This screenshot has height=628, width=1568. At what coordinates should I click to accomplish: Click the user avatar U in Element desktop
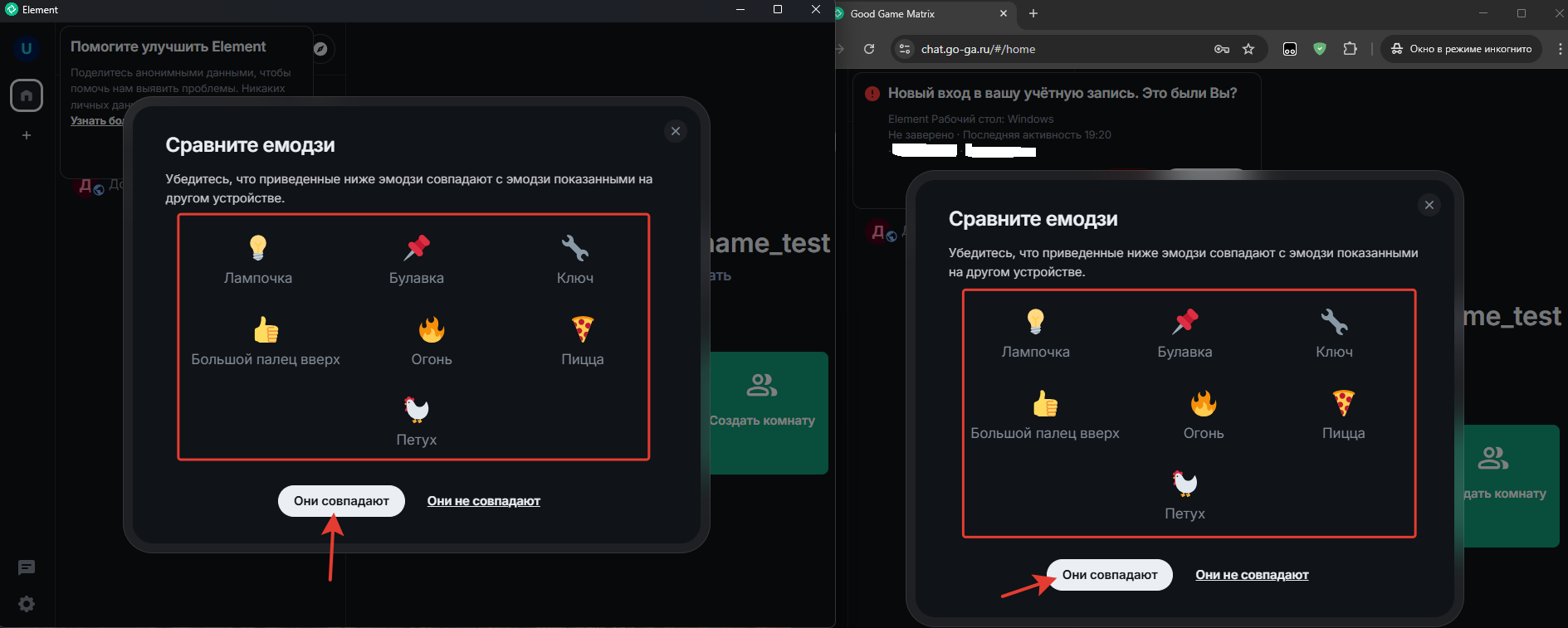[x=26, y=48]
